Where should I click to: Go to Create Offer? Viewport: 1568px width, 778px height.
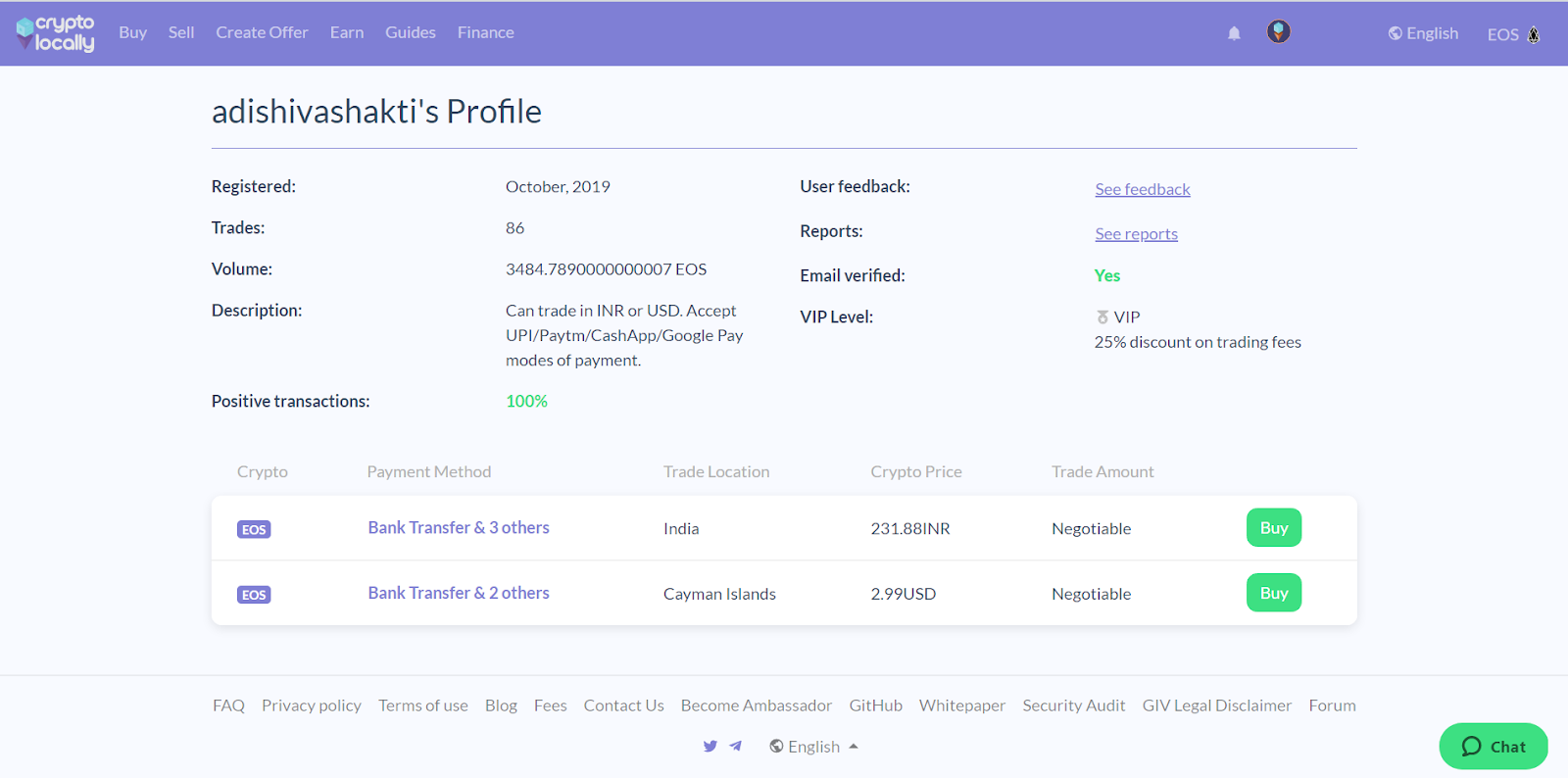tap(262, 32)
